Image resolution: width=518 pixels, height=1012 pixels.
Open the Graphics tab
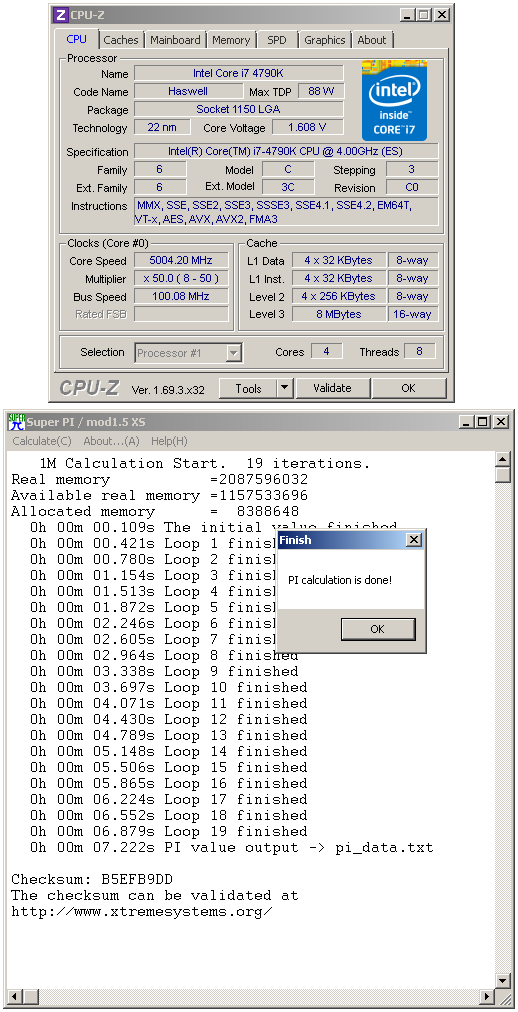pyautogui.click(x=324, y=40)
